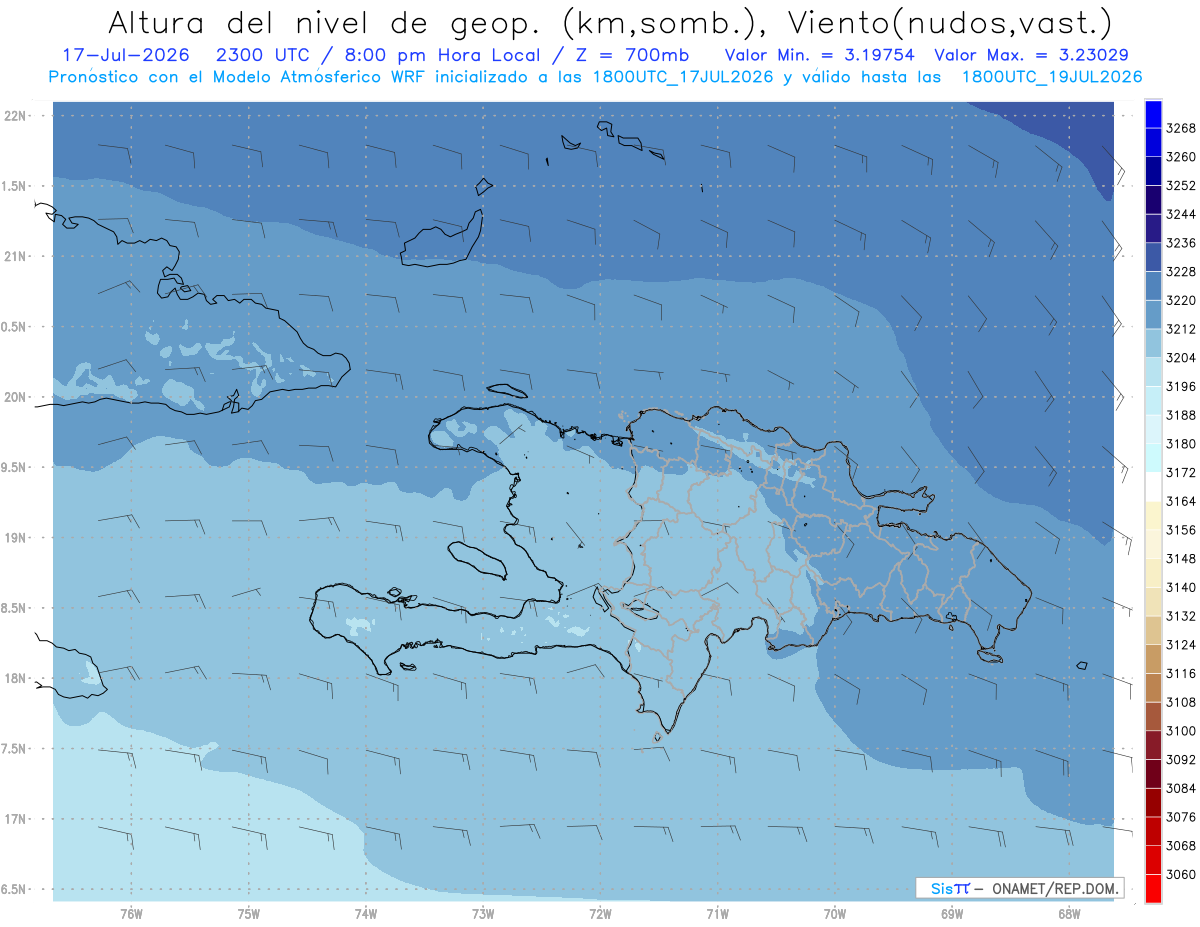Click the 'Valor Min. = 3.19754' text

pyautogui.click(x=820, y=55)
